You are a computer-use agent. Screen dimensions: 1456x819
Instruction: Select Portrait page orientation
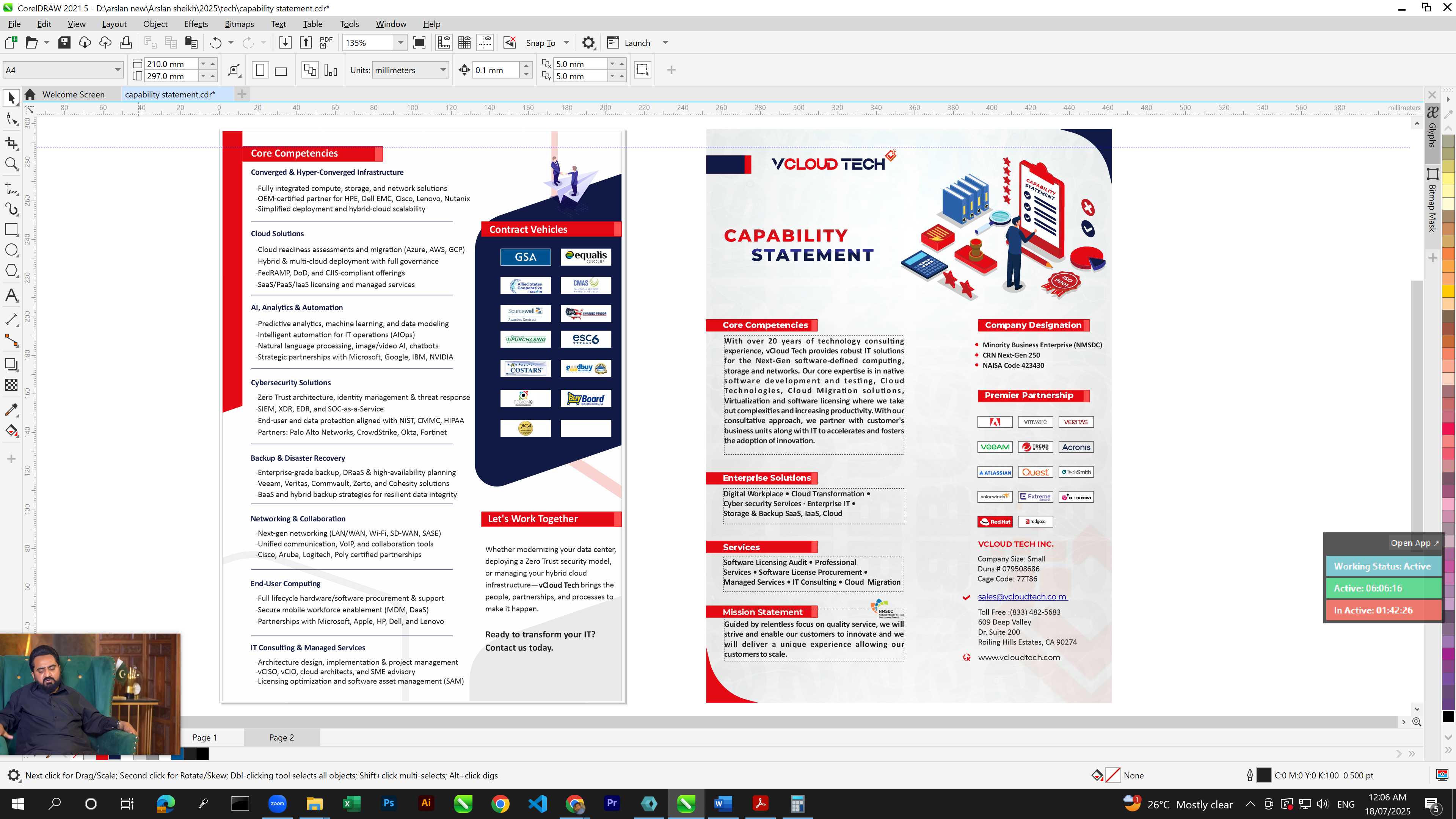(x=260, y=70)
